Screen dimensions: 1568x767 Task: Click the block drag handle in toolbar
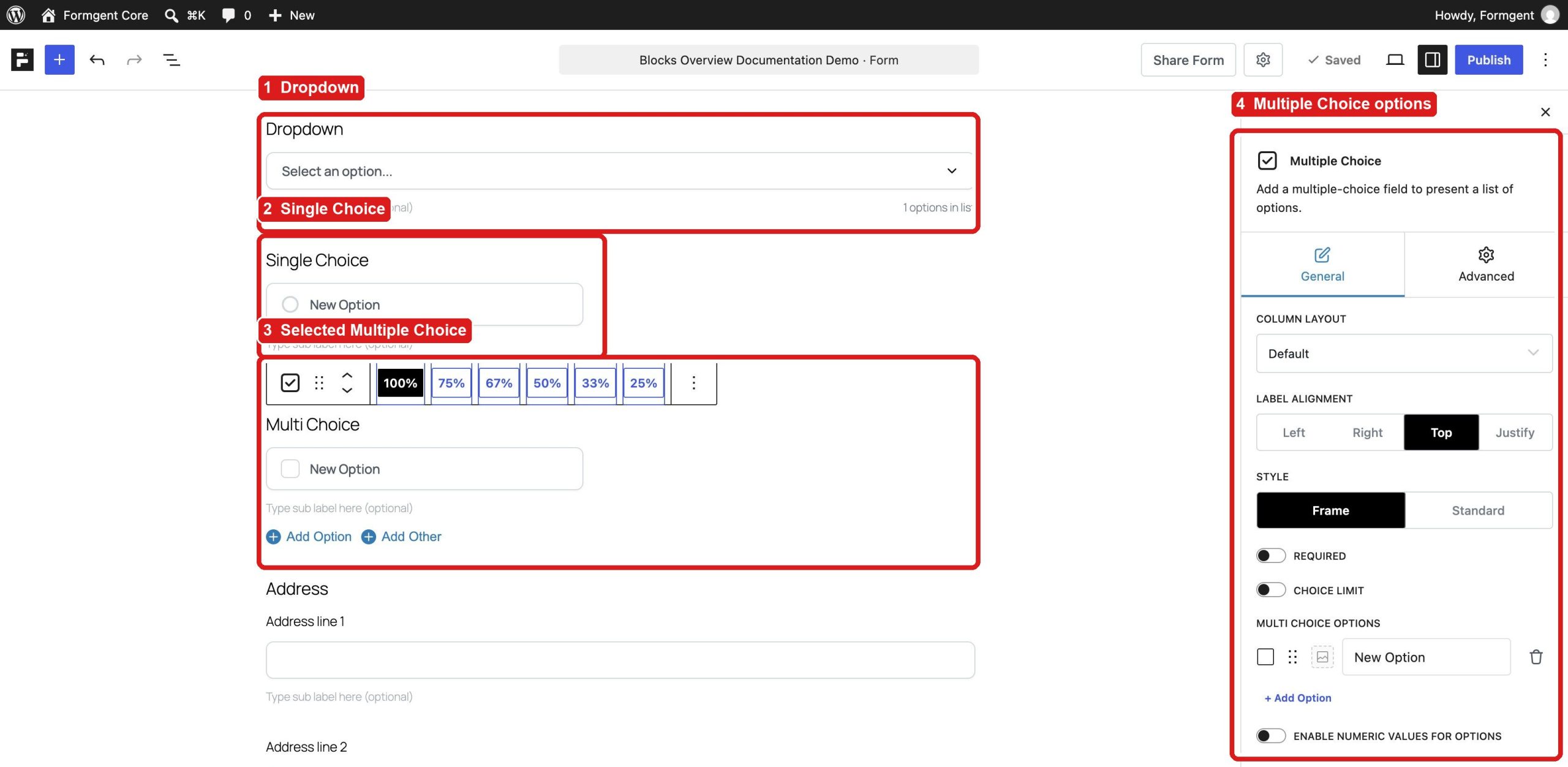point(319,383)
